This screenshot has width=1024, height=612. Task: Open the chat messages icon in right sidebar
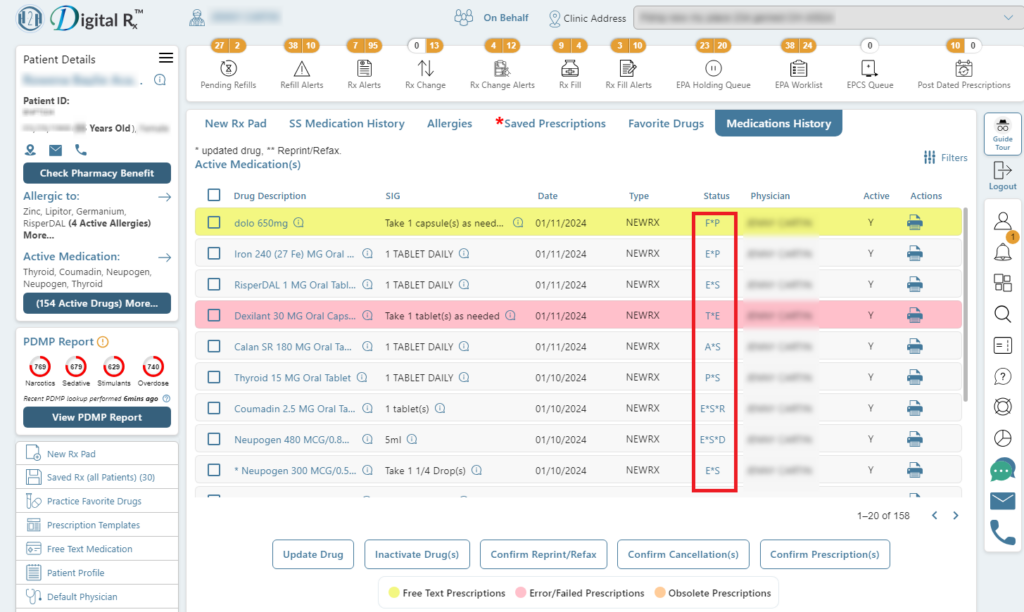(1002, 470)
